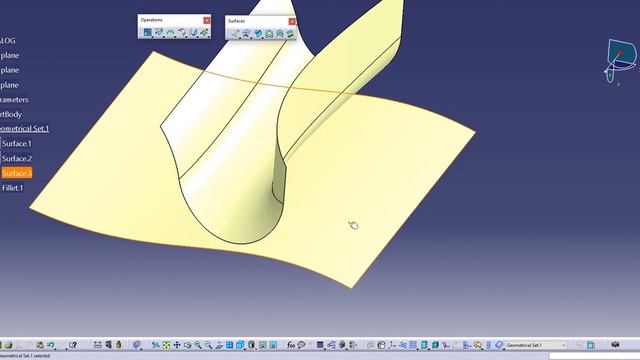This screenshot has width=640, height=360.
Task: Select the Extrapolate tool in Operations toolbar
Action: [204, 33]
